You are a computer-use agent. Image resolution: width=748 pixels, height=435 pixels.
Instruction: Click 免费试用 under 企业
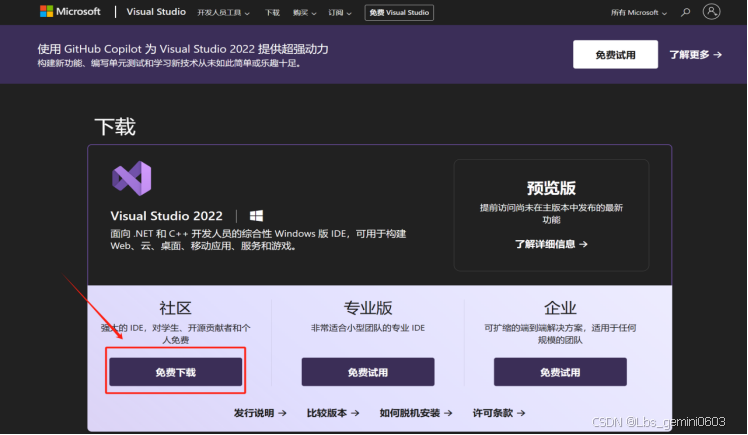coord(560,372)
